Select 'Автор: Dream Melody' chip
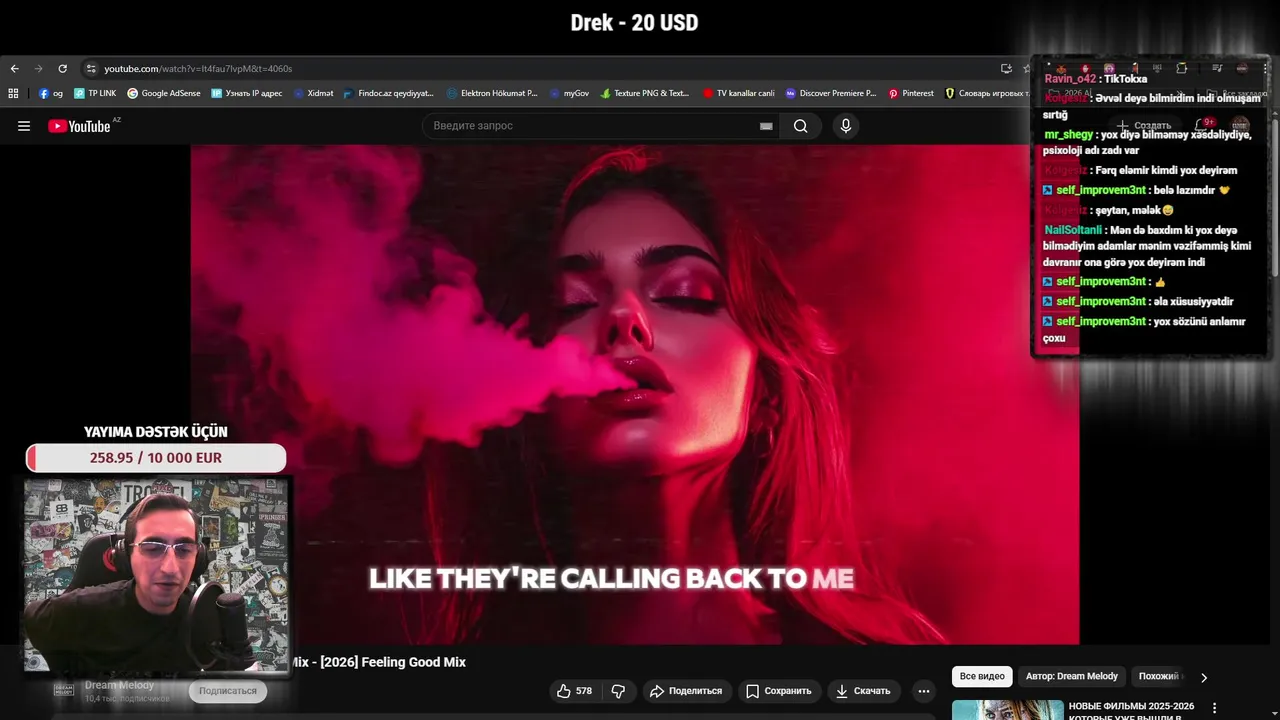This screenshot has width=1280, height=720. coord(1072,677)
